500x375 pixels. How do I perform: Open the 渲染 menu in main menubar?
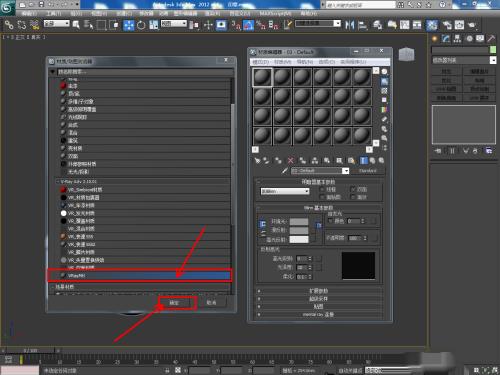tap(212, 13)
